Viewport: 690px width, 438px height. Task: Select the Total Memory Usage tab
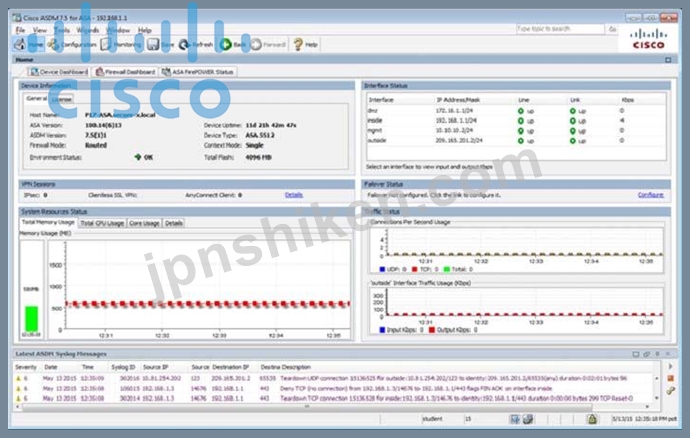48,222
